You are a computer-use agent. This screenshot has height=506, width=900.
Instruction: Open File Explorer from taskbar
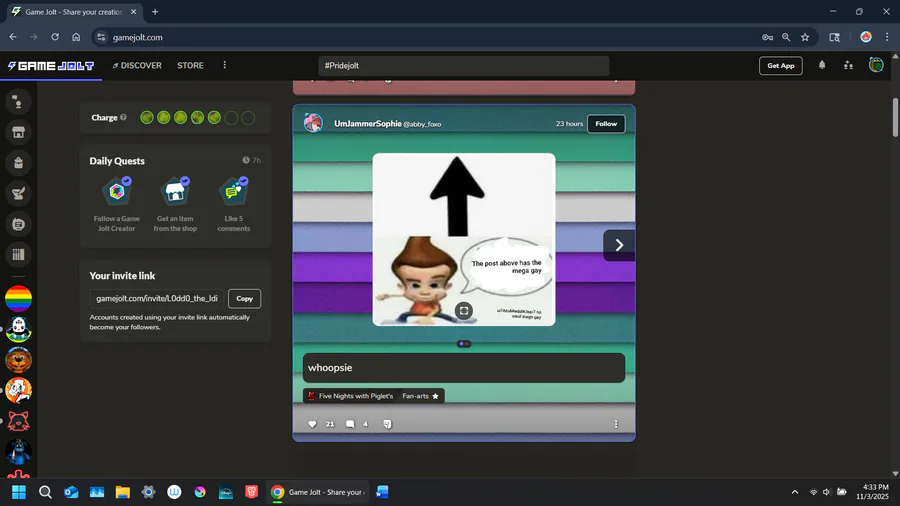coord(122,492)
